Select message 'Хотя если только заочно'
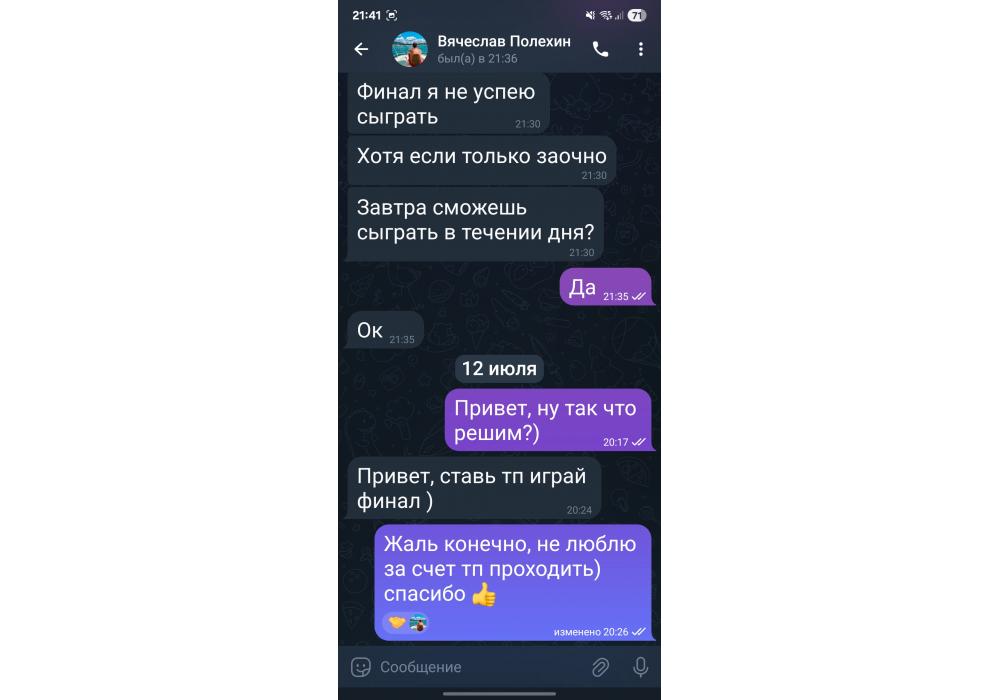The width and height of the screenshot is (1000, 700). coord(482,160)
